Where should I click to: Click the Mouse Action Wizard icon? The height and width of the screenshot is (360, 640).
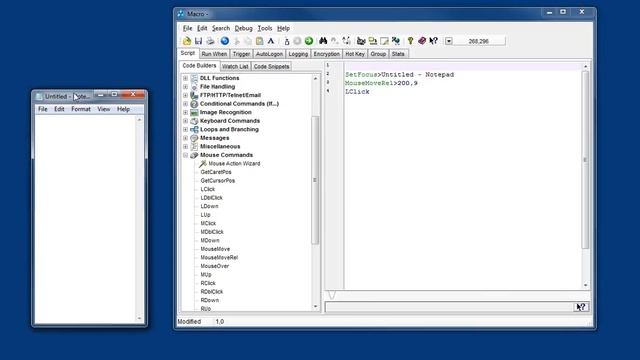point(203,164)
